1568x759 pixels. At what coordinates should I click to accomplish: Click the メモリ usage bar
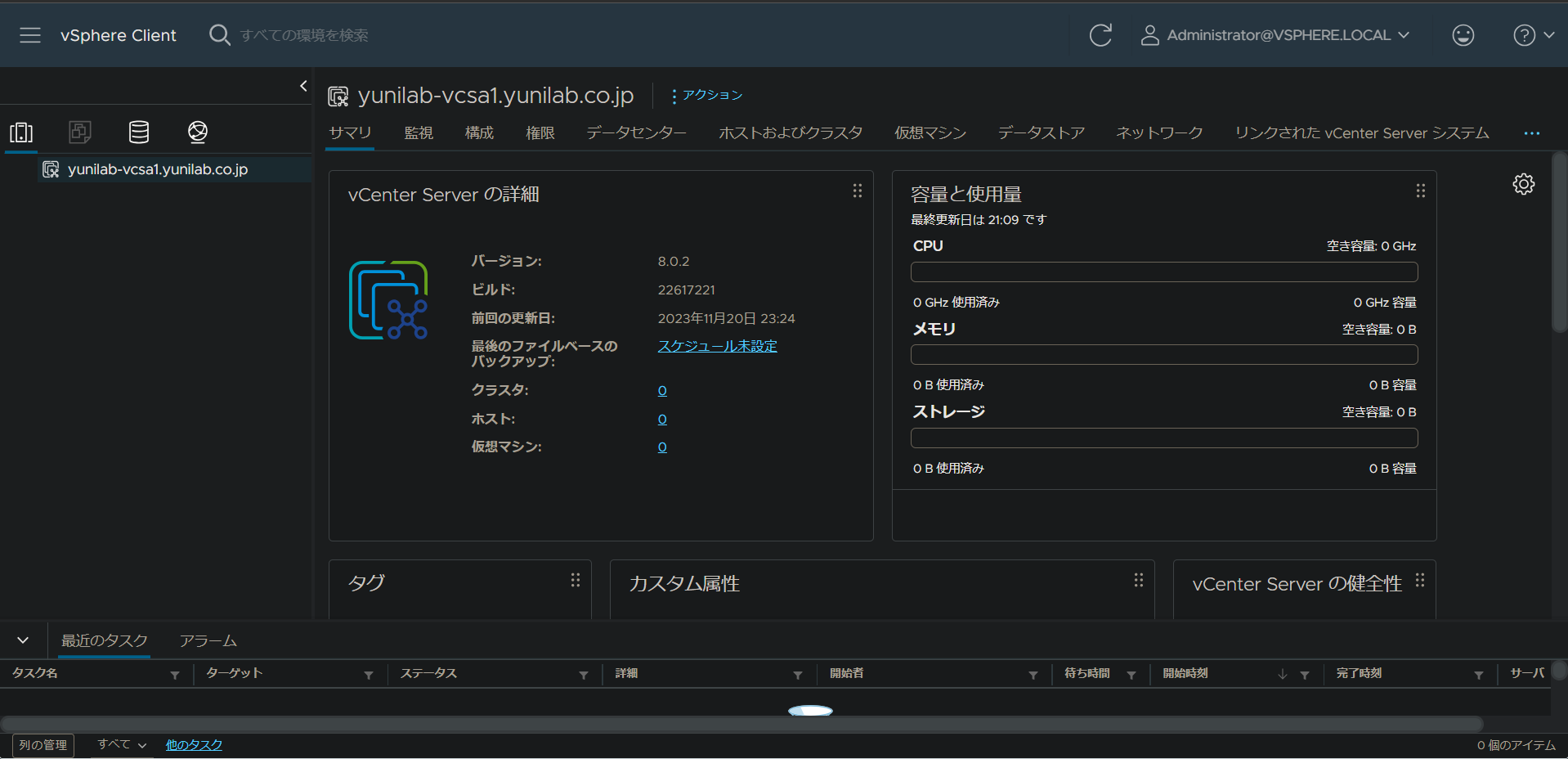tap(1164, 355)
